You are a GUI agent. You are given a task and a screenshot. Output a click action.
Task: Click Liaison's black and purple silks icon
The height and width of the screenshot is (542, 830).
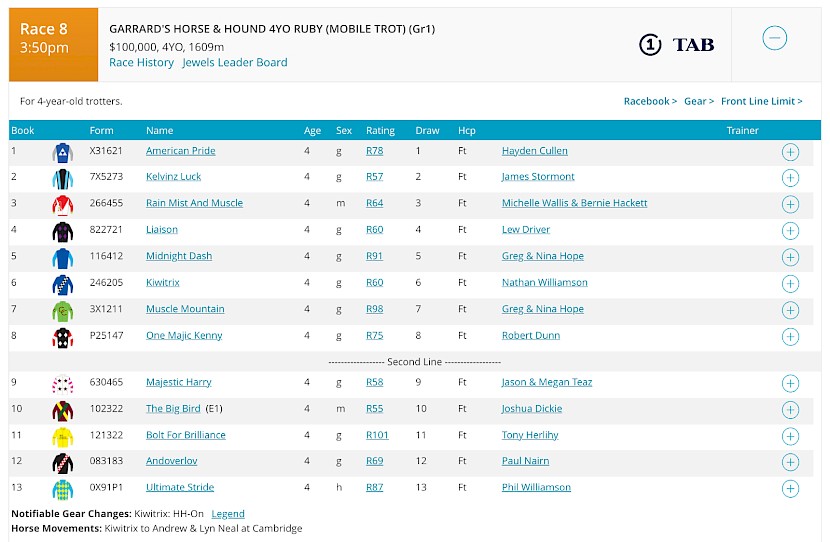[x=62, y=232]
